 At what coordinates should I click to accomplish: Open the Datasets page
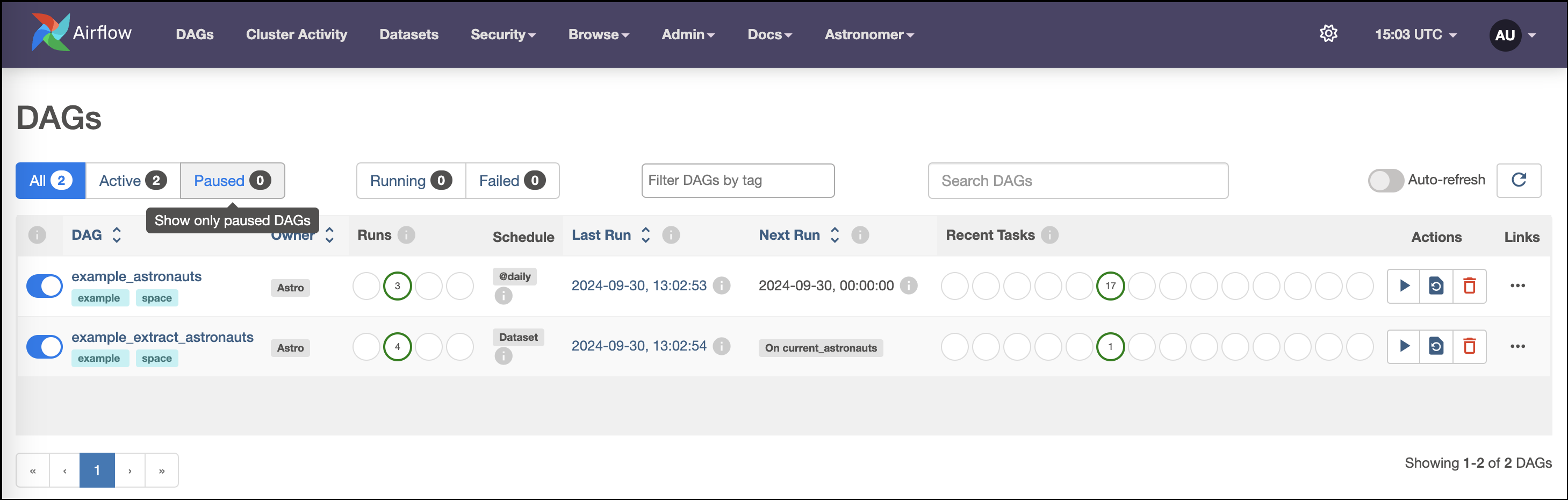coord(408,35)
